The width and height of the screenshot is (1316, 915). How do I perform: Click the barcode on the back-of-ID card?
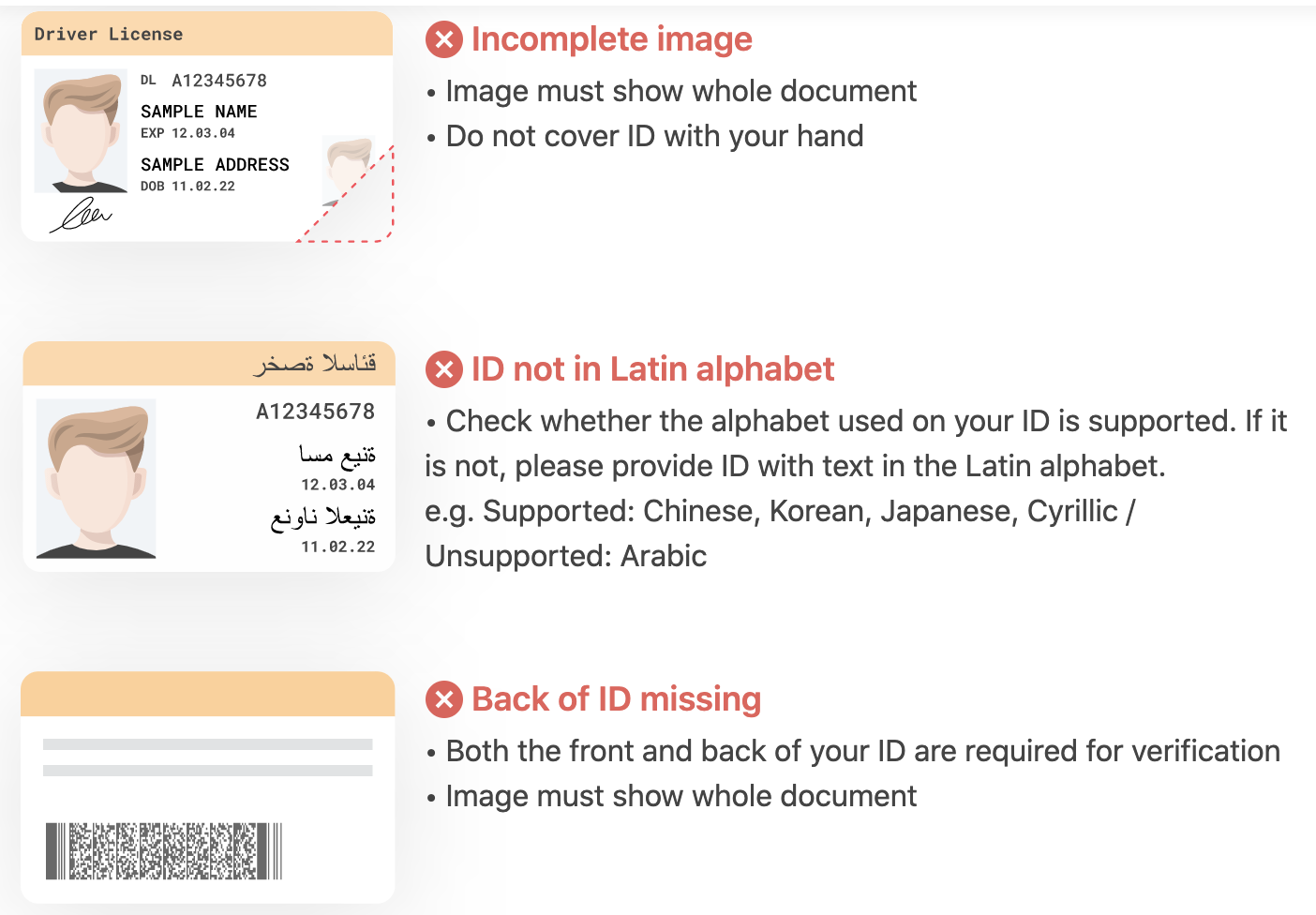[164, 851]
